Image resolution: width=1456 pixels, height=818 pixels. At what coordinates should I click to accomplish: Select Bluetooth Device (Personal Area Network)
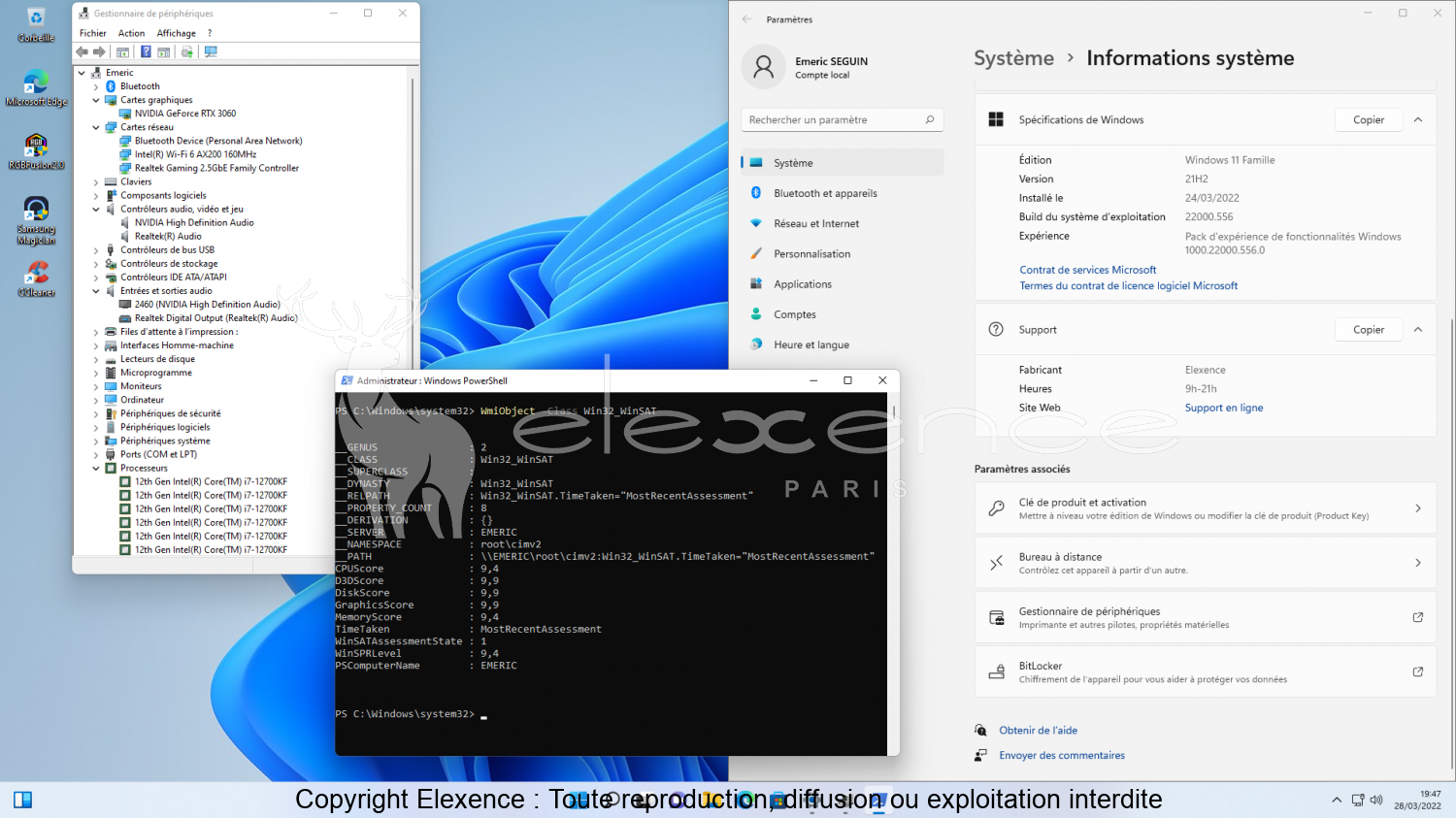click(x=218, y=141)
